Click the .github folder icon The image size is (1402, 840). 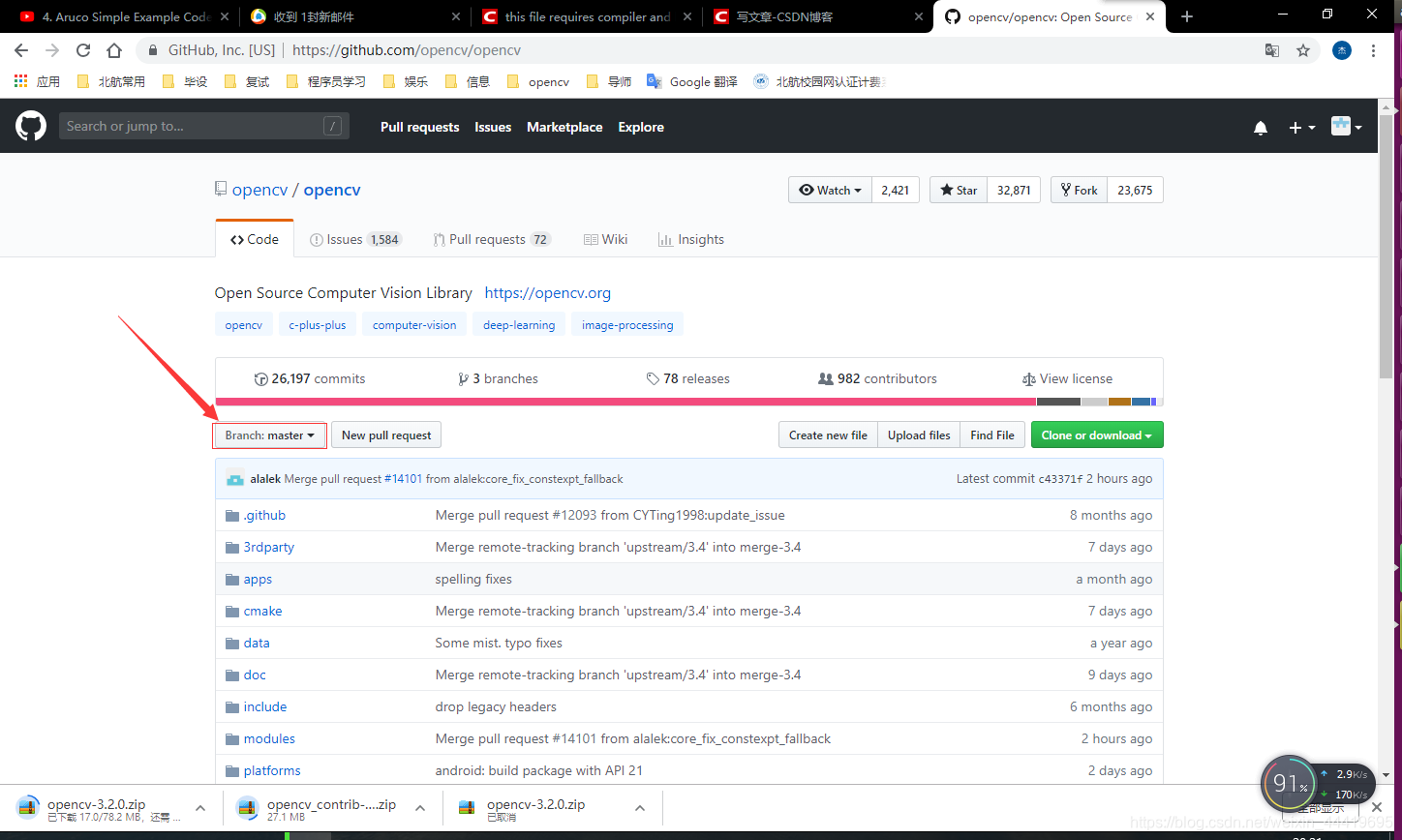pyautogui.click(x=232, y=516)
